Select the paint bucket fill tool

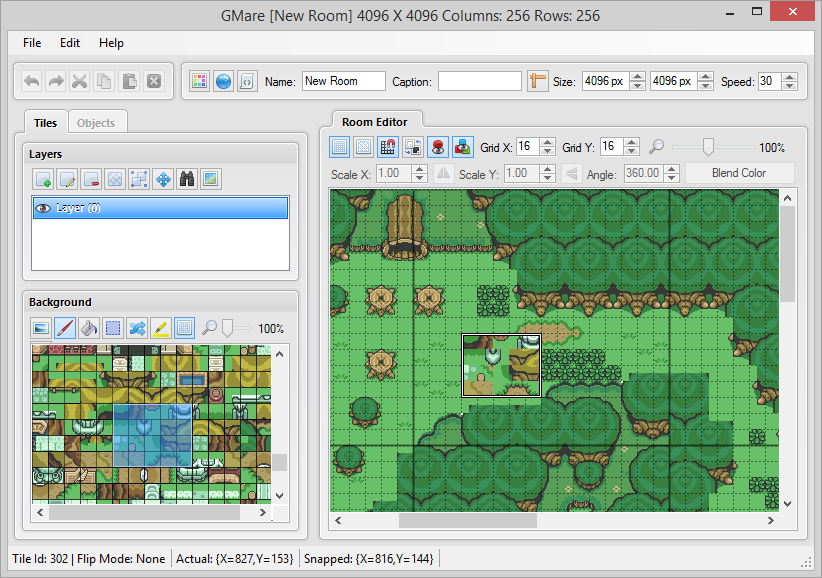click(x=89, y=329)
